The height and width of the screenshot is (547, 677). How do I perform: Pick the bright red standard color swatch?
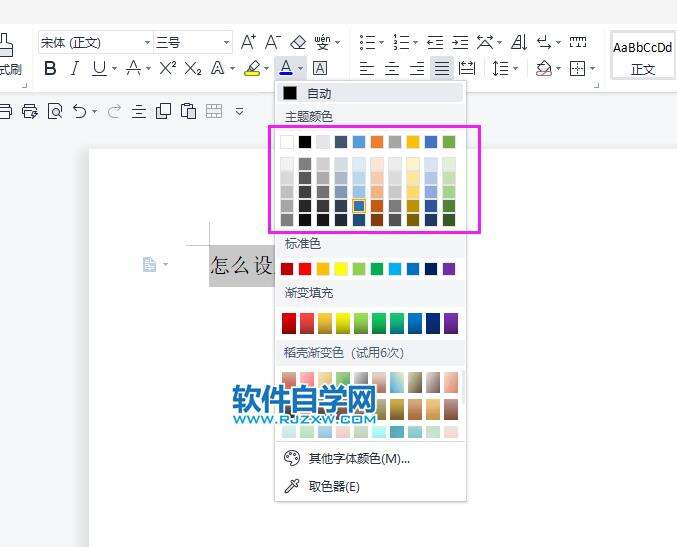click(x=305, y=269)
